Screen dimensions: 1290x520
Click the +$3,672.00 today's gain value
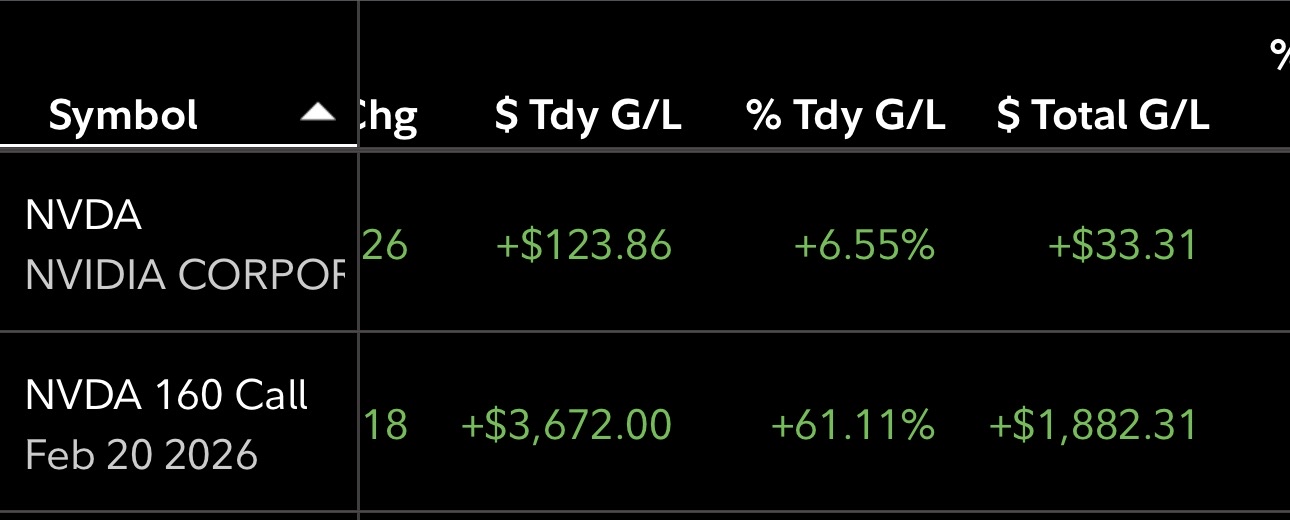566,425
